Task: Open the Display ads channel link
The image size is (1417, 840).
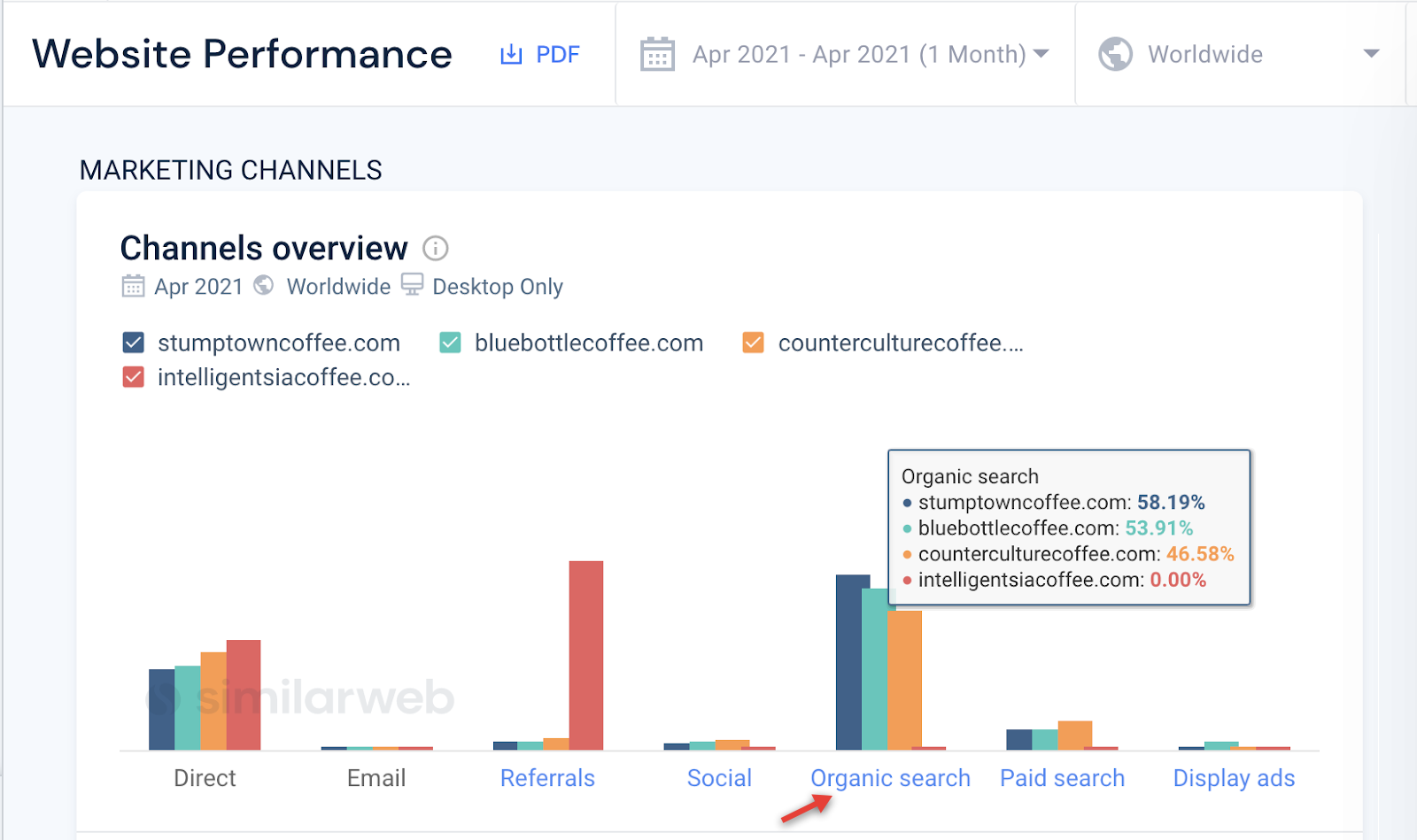Action: point(1234,778)
